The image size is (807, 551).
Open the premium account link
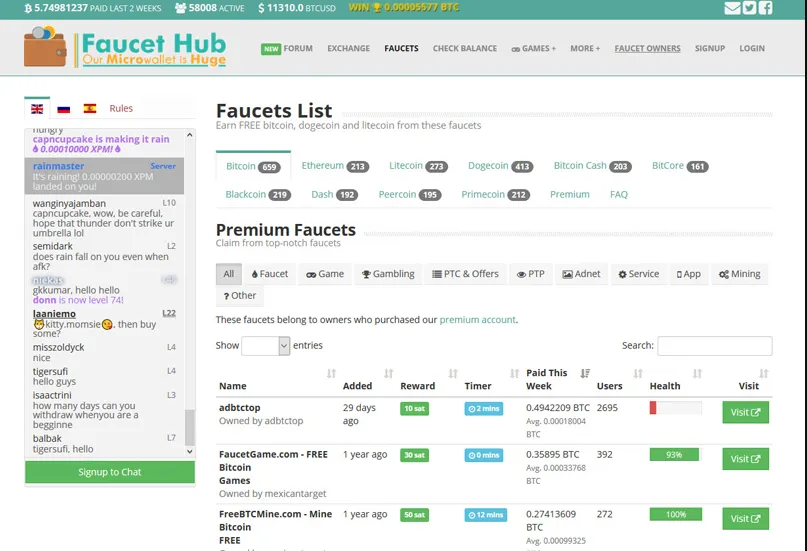point(477,319)
